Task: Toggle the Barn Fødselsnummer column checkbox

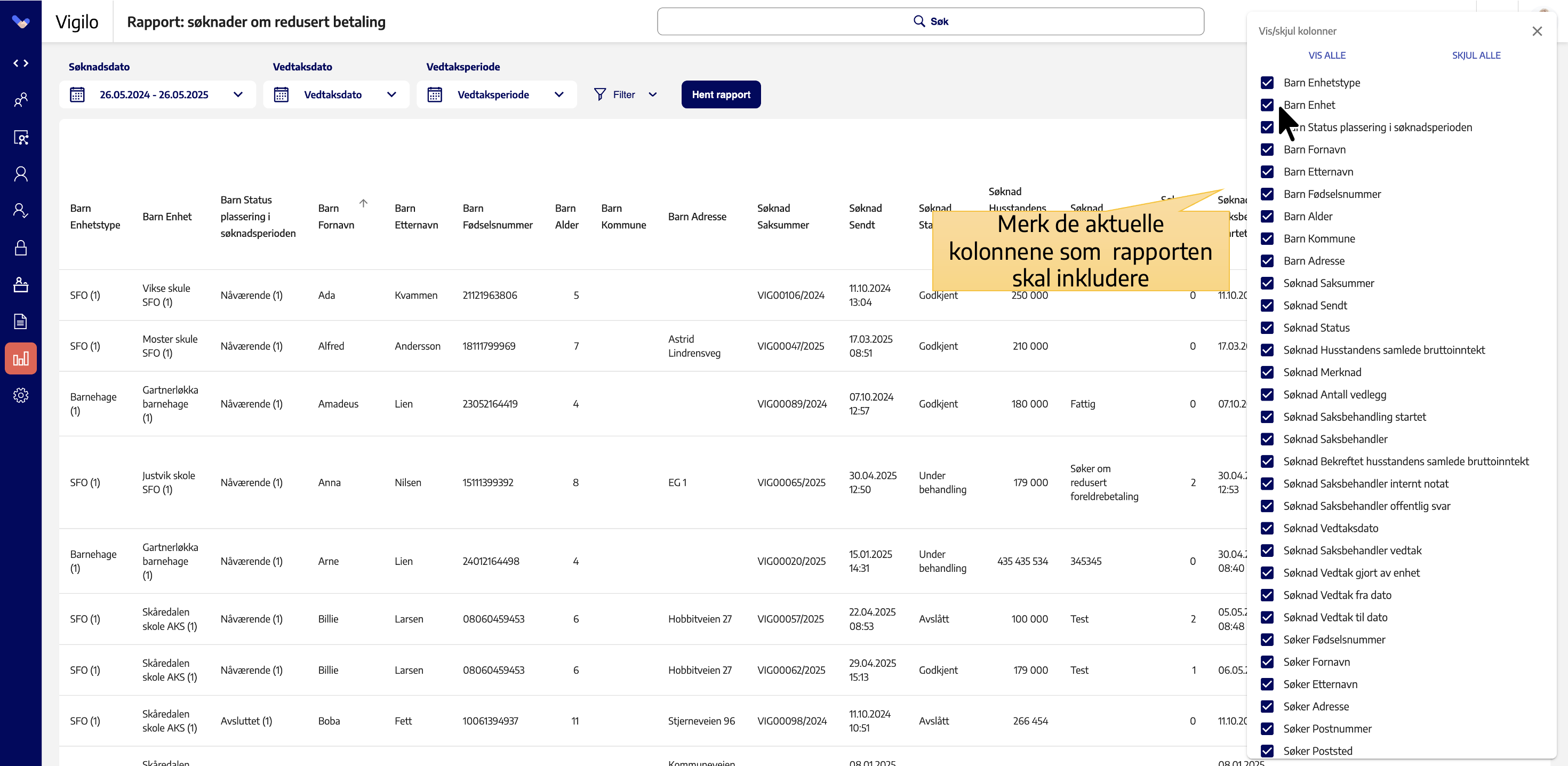Action: pyautogui.click(x=1267, y=194)
